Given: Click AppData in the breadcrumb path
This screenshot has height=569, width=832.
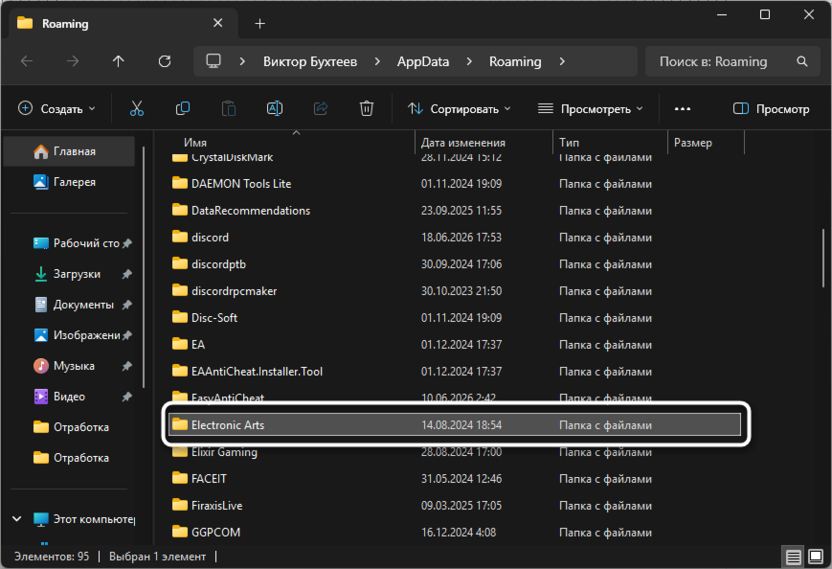Looking at the screenshot, I should click(x=423, y=62).
